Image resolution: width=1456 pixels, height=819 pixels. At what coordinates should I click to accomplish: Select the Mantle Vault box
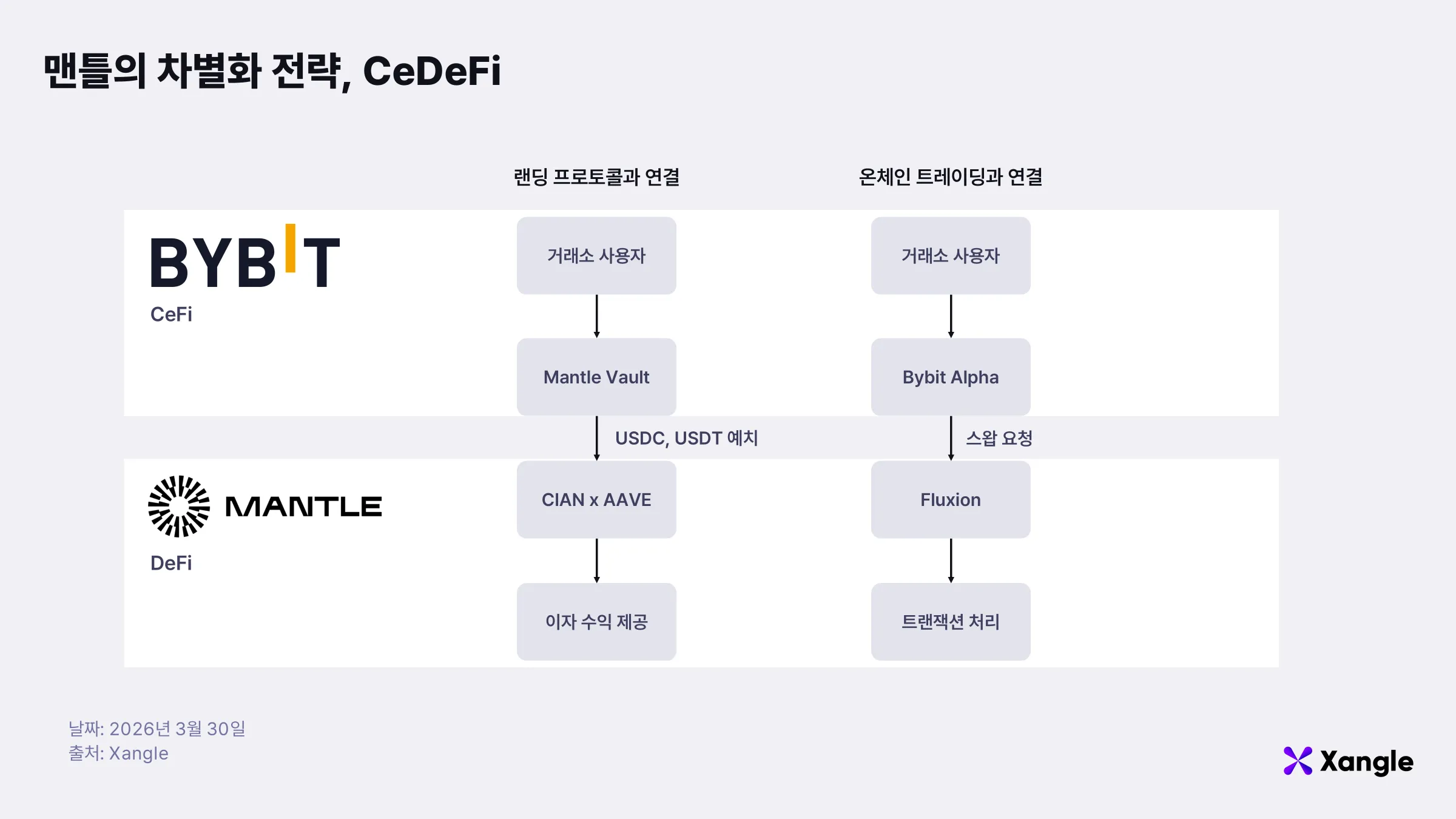pyautogui.click(x=596, y=377)
